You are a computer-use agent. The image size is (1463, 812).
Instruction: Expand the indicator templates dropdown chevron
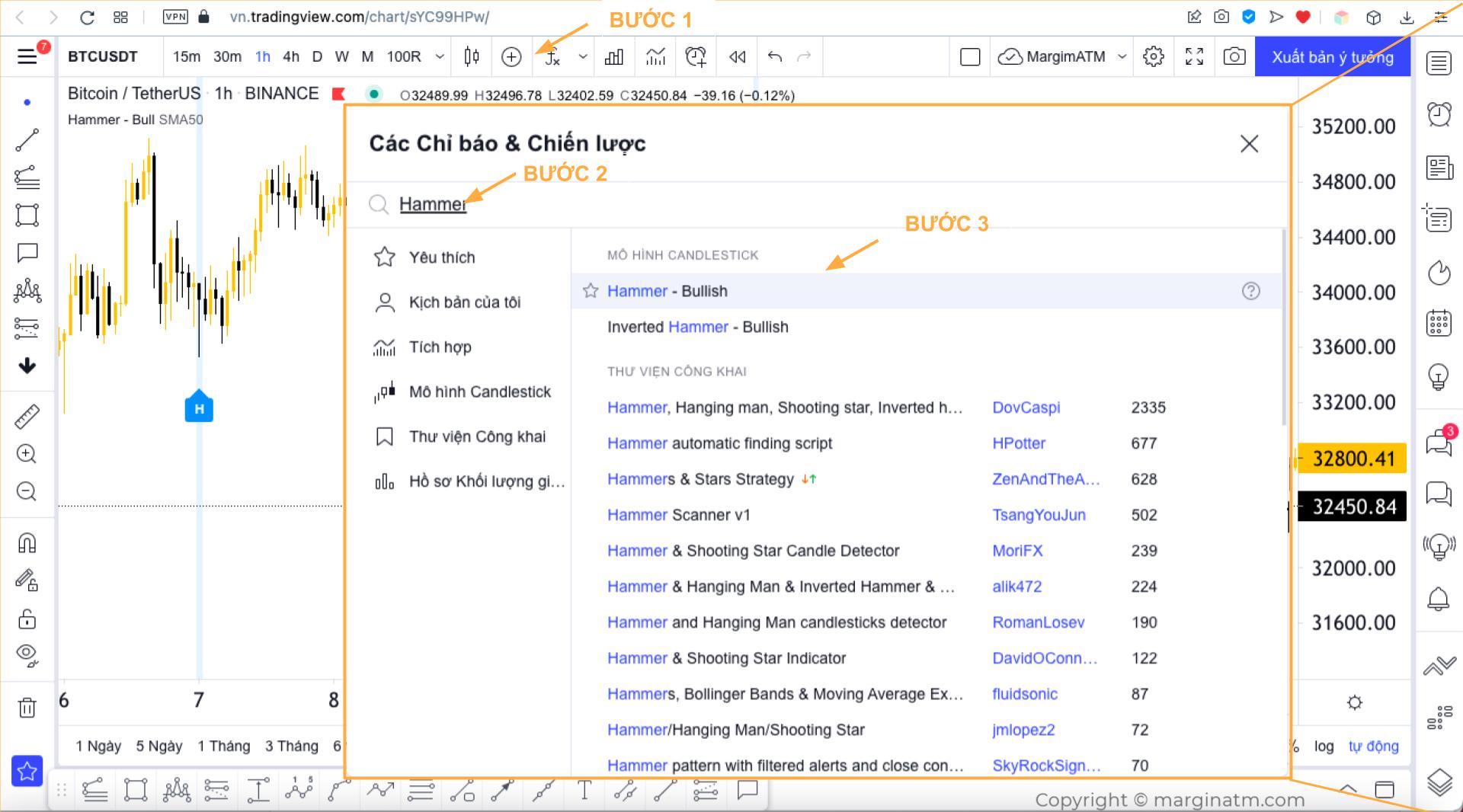click(583, 56)
